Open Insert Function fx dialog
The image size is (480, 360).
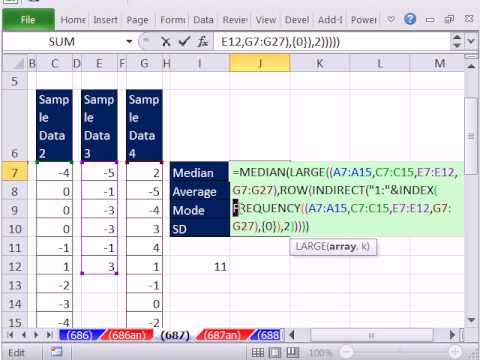202,42
